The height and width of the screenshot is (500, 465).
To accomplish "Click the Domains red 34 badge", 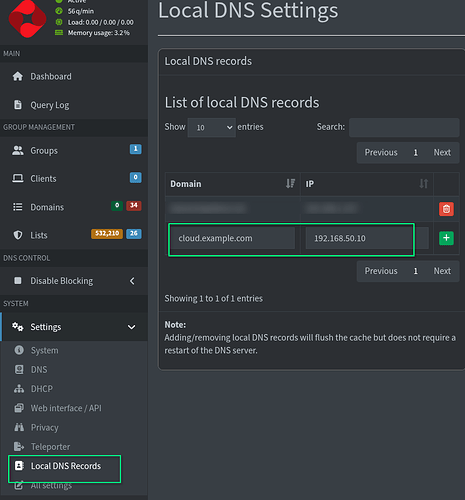I will (x=134, y=205).
